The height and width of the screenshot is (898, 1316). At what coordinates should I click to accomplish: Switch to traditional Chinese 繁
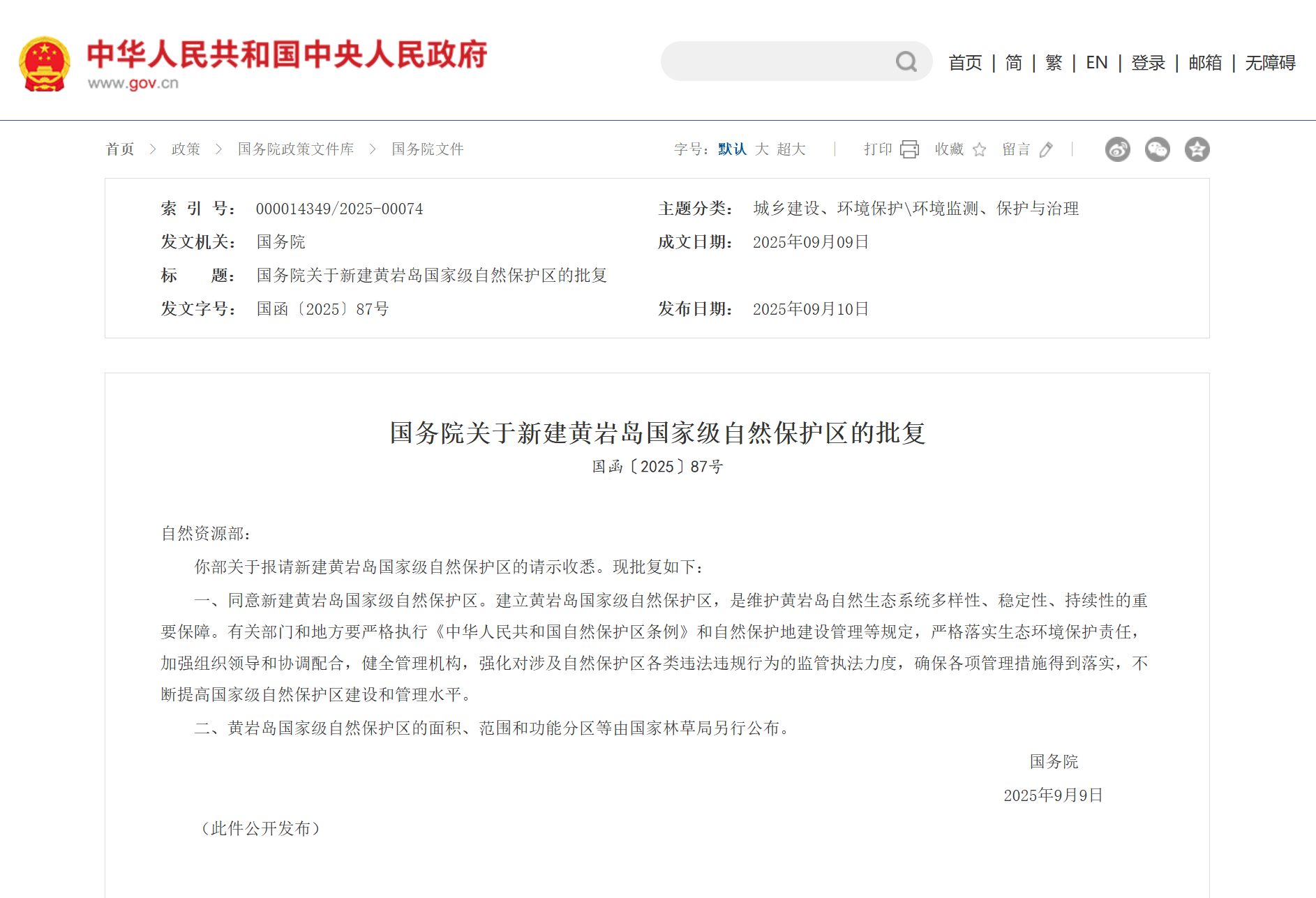pos(1054,63)
